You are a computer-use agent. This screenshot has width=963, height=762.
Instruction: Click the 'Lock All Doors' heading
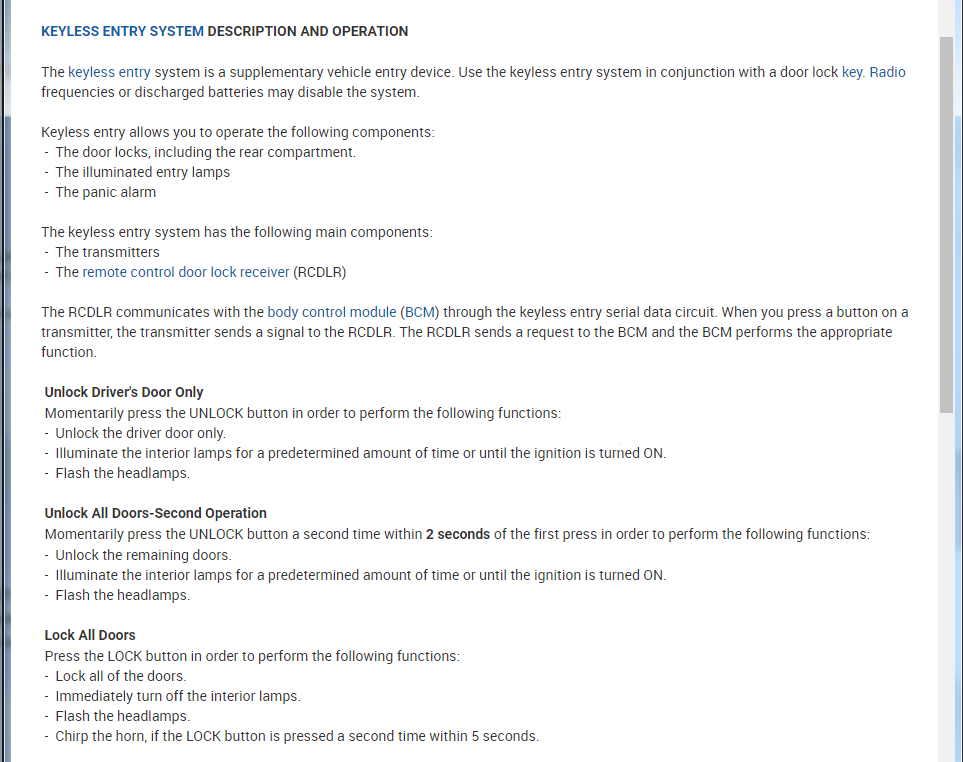[x=90, y=635]
